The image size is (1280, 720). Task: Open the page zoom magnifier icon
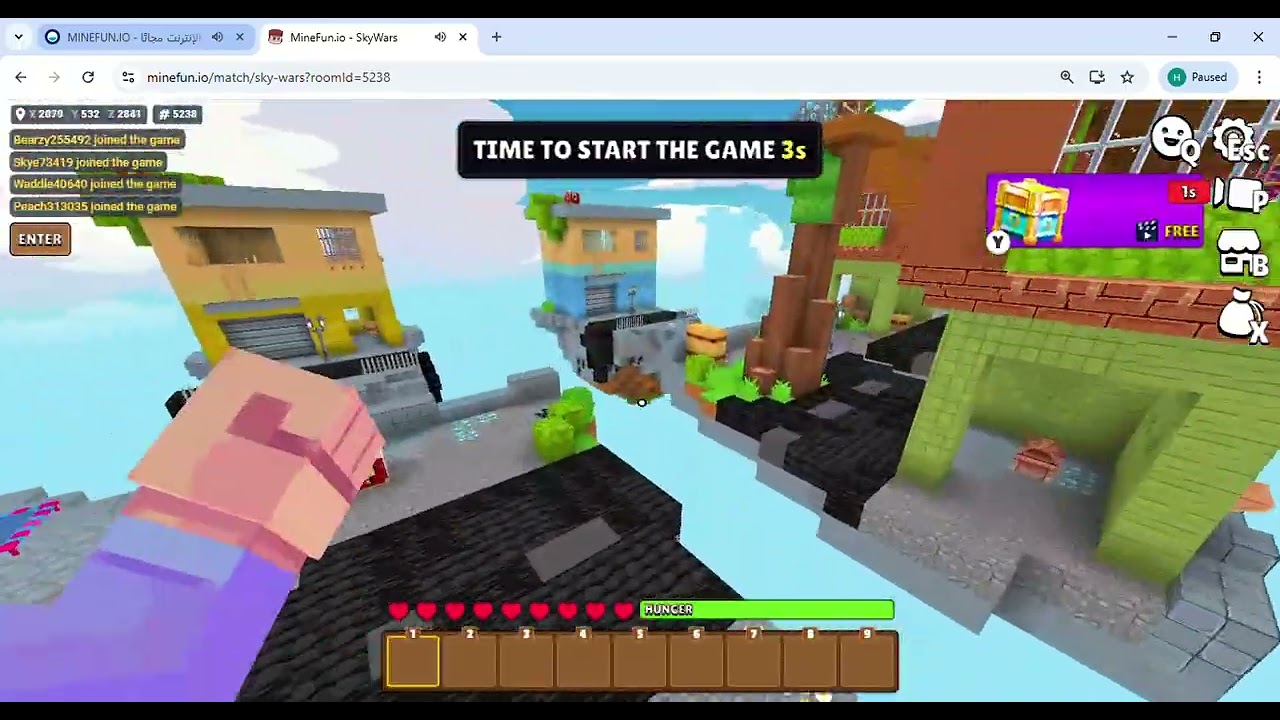tap(1067, 77)
